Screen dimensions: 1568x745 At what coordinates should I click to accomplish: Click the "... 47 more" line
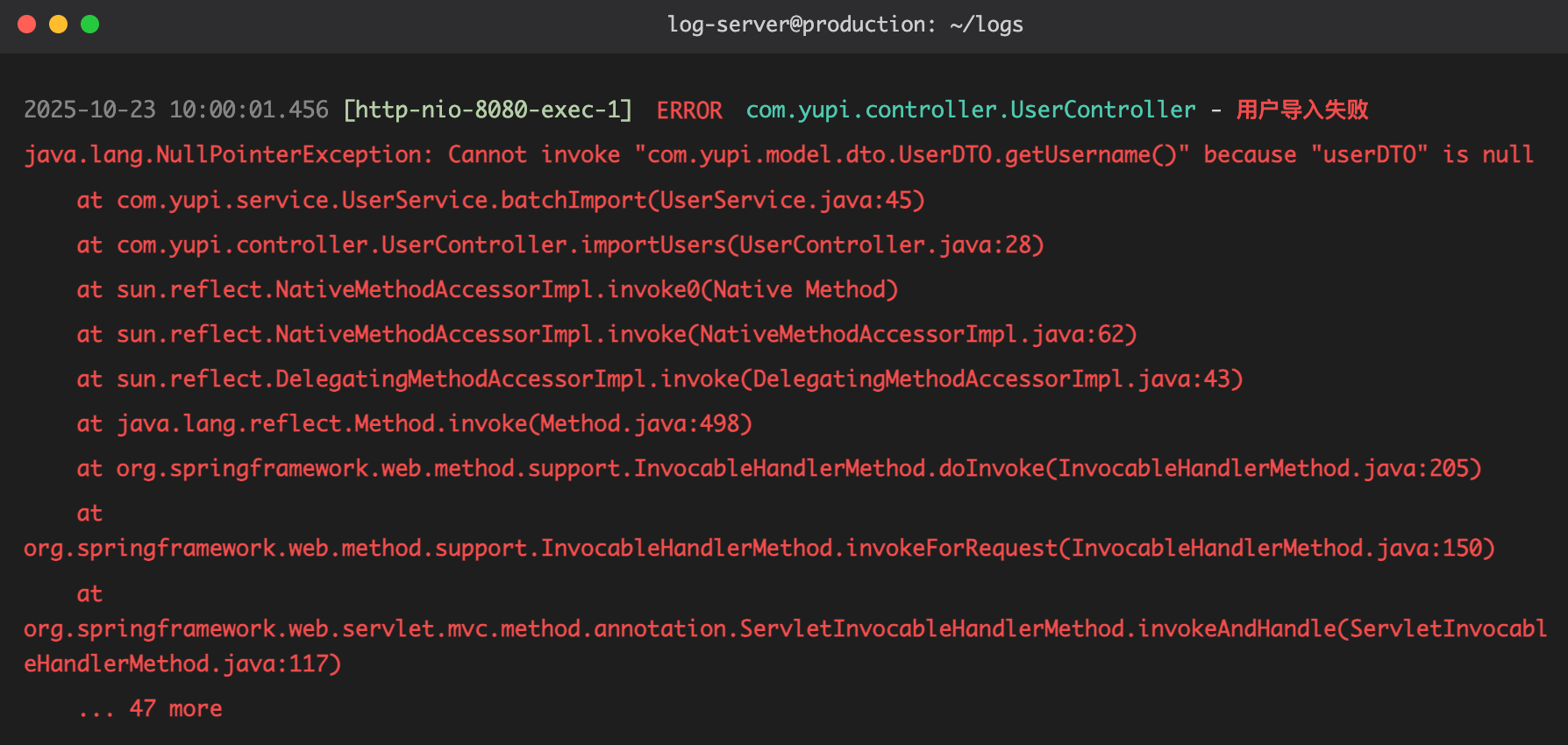(x=150, y=708)
